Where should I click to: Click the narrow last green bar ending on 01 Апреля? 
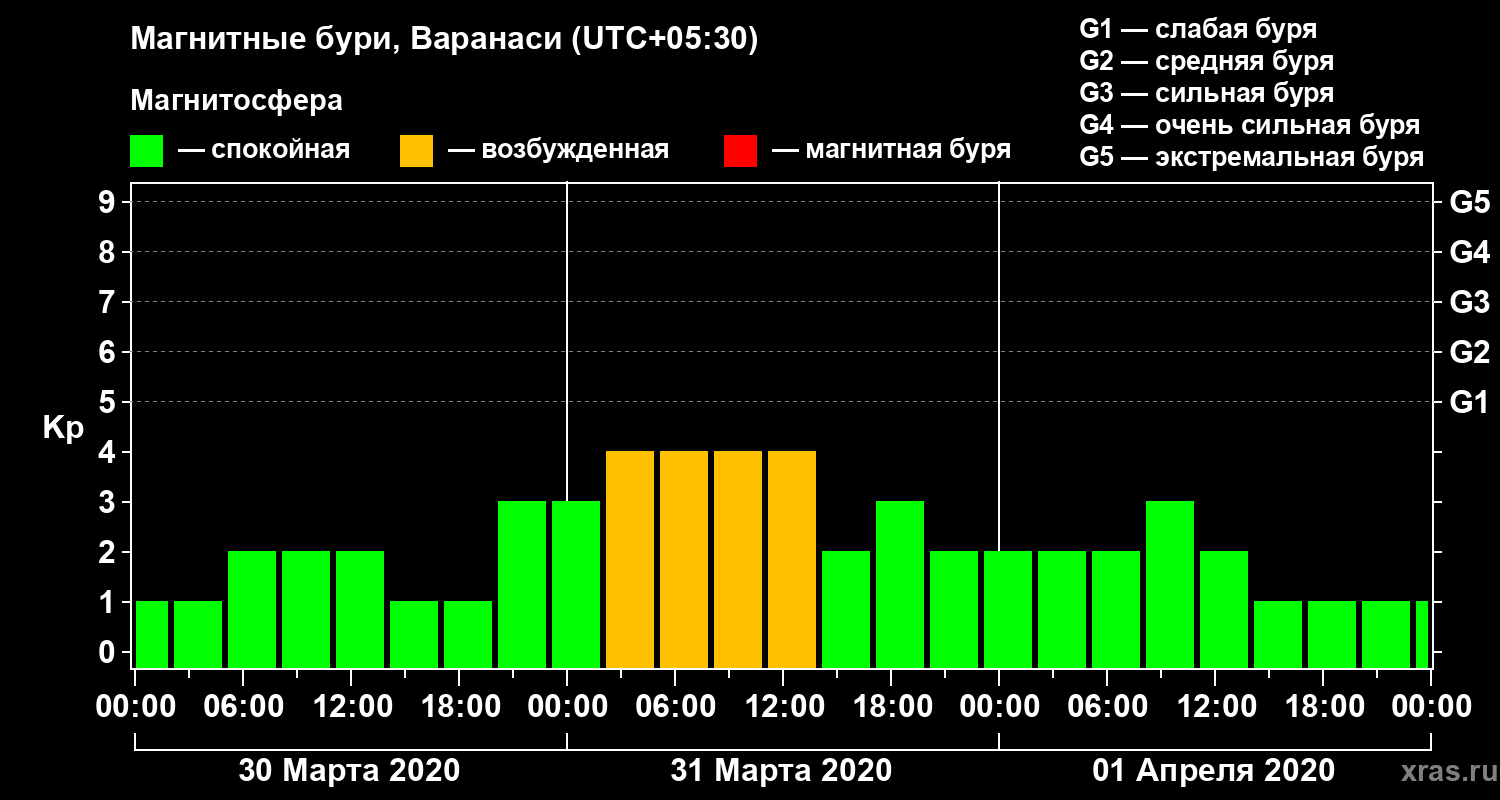coord(1422,634)
